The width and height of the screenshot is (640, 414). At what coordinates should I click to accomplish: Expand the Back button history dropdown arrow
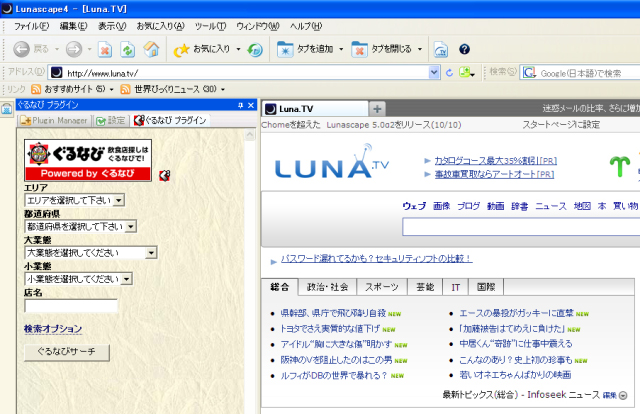click(x=57, y=49)
